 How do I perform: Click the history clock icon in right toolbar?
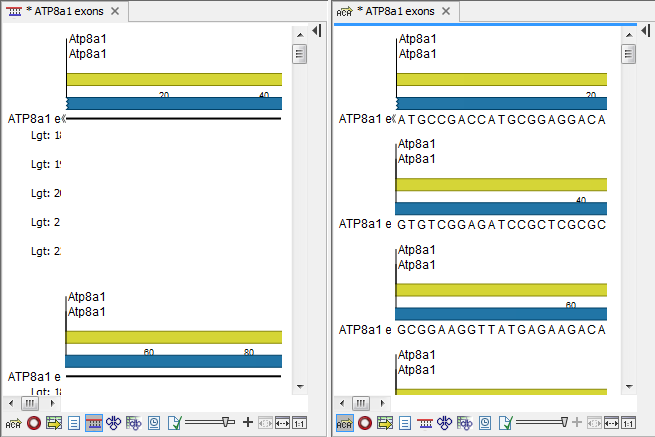pyautogui.click(x=486, y=423)
